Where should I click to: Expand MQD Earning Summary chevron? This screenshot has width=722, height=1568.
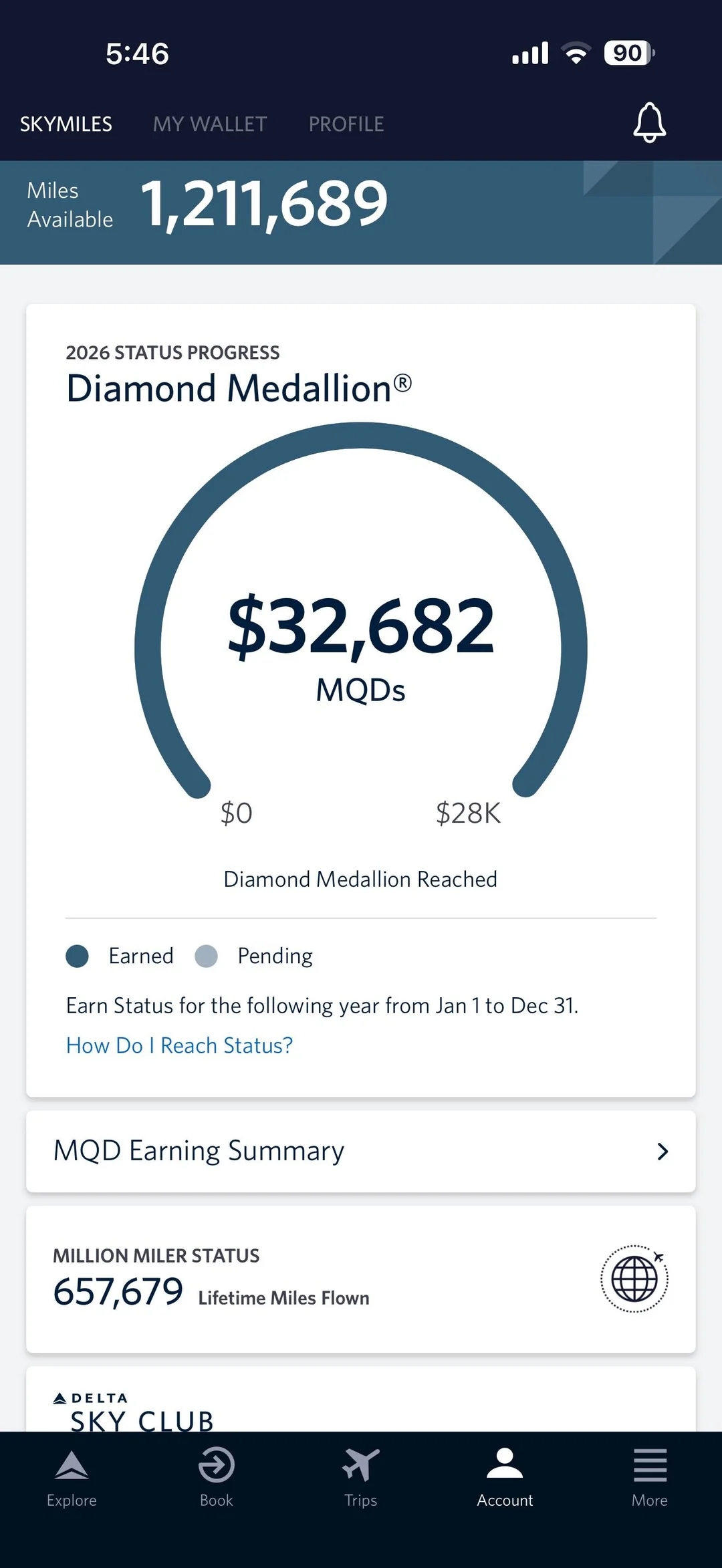click(x=662, y=1151)
